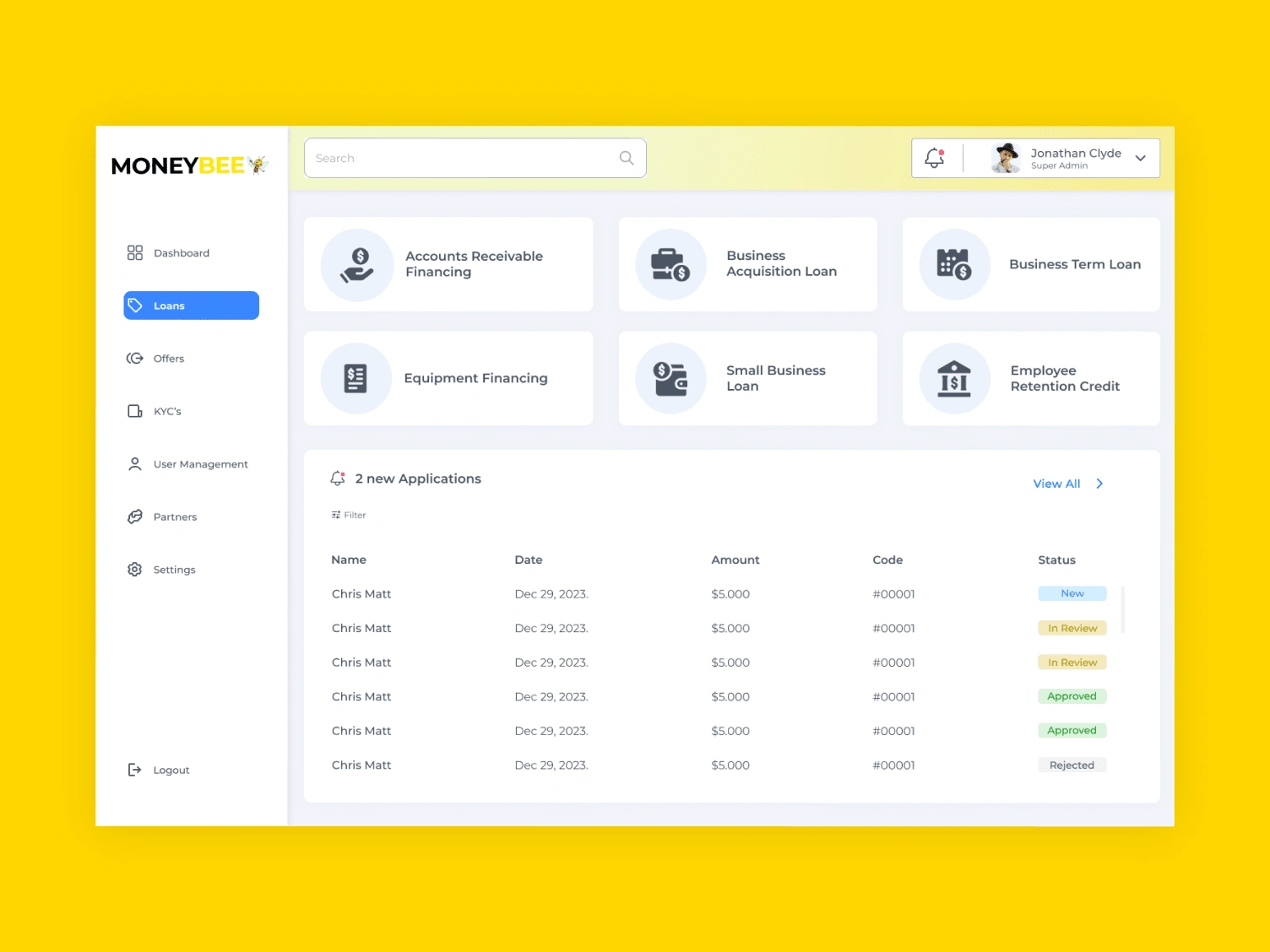Click the search magnifier icon
The height and width of the screenshot is (952, 1270).
pyautogui.click(x=627, y=158)
